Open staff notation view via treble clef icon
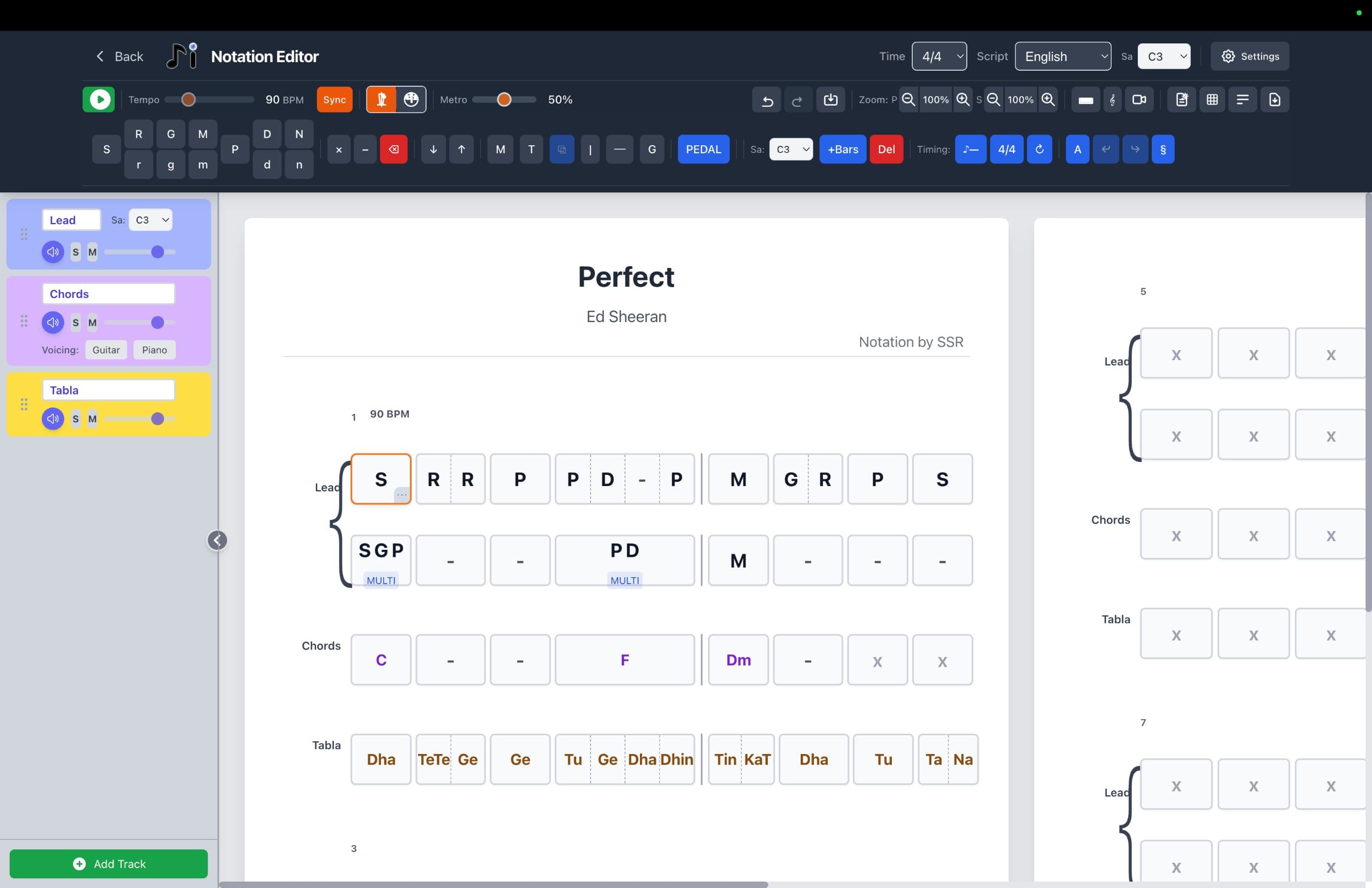This screenshot has width=1372, height=888. point(1113,99)
